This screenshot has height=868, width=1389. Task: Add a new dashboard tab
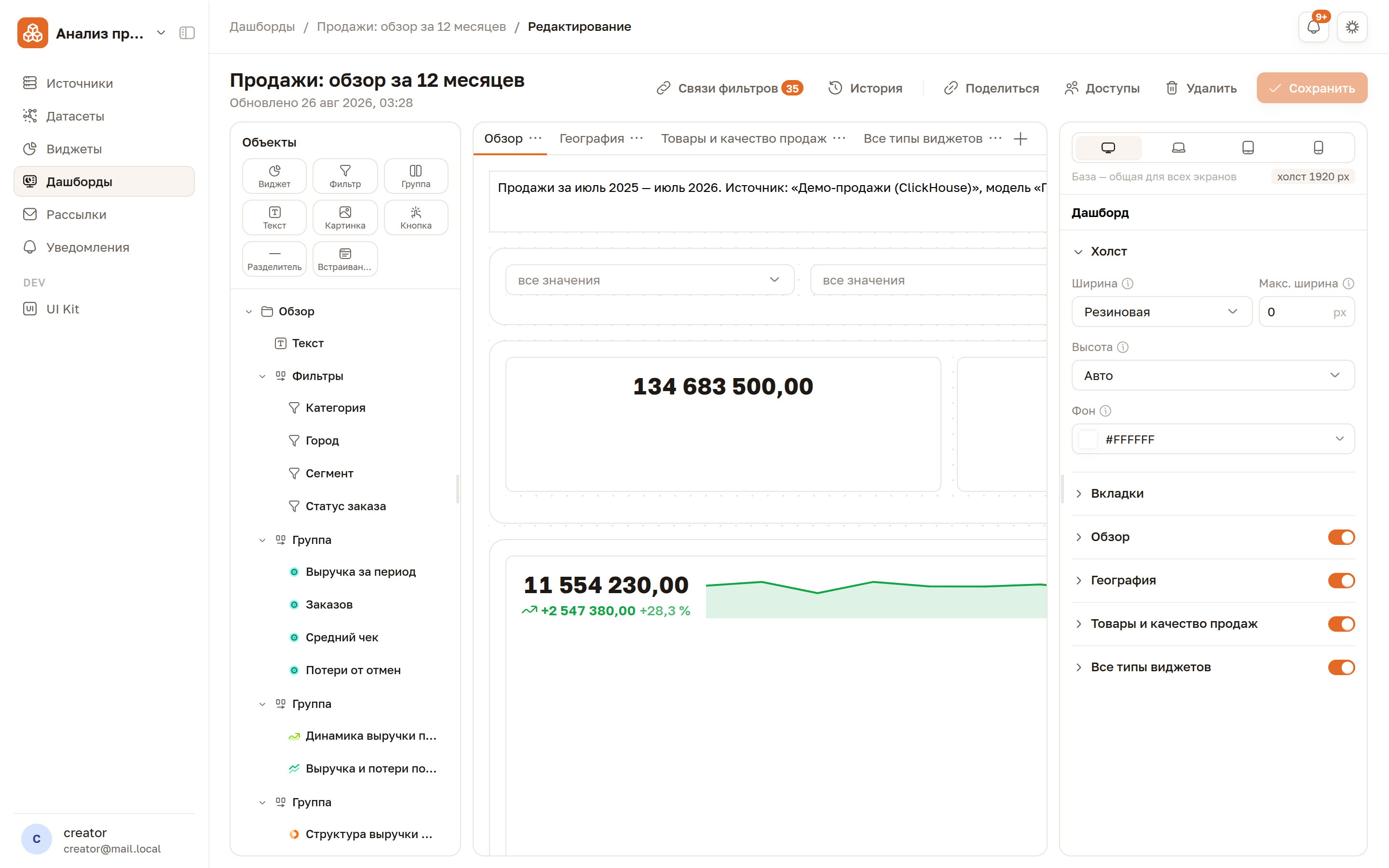(1021, 139)
